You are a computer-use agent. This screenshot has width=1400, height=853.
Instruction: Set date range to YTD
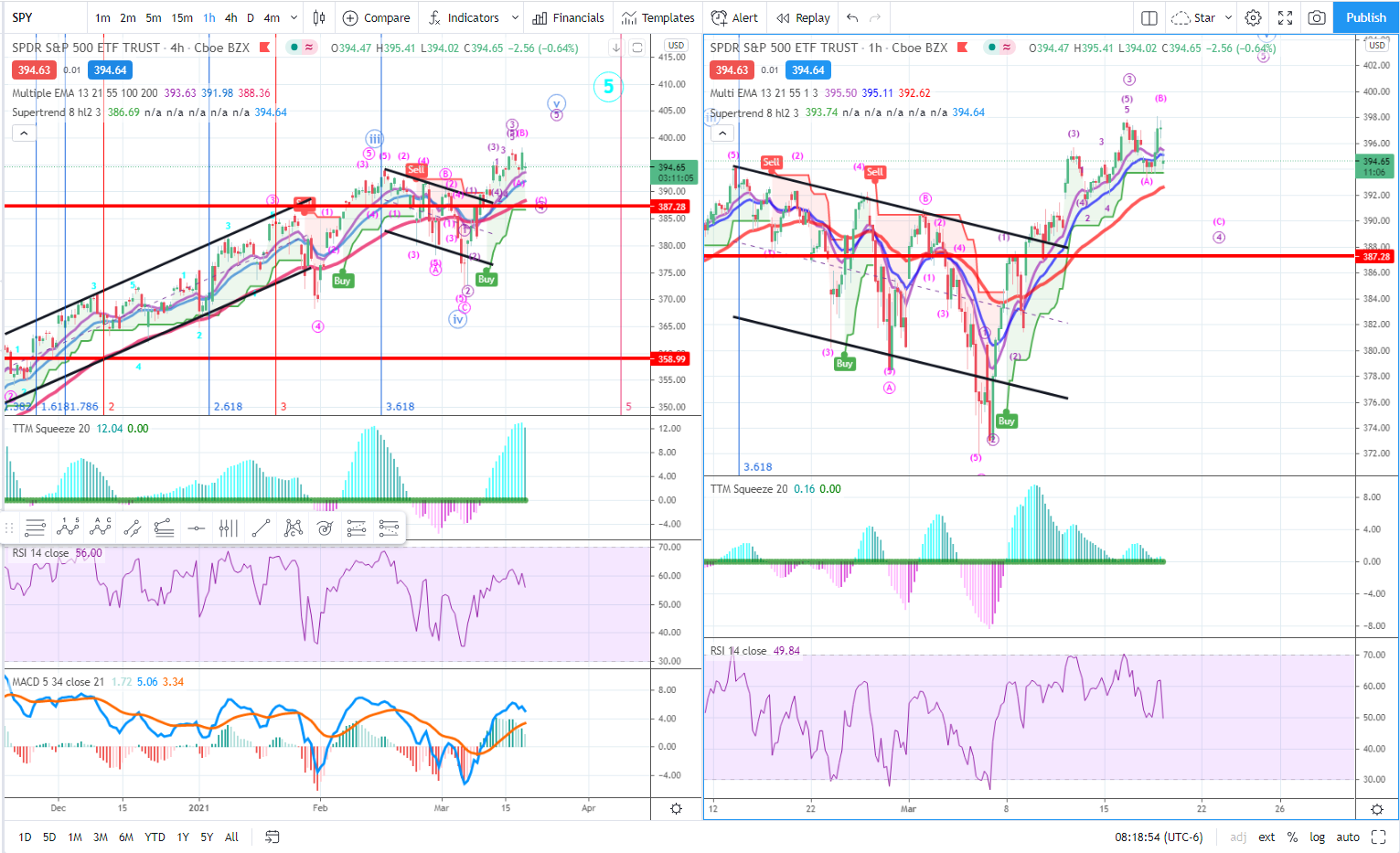(155, 837)
